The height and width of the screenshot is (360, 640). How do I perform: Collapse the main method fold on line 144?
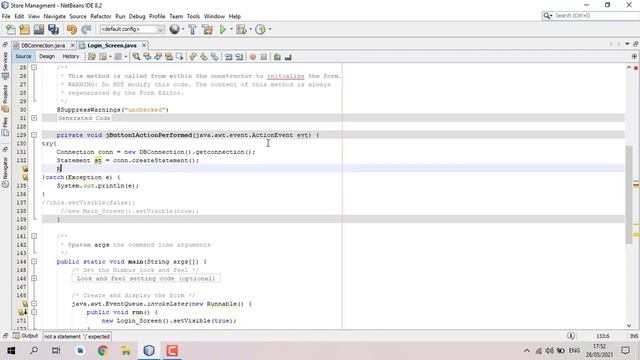tap(34, 262)
